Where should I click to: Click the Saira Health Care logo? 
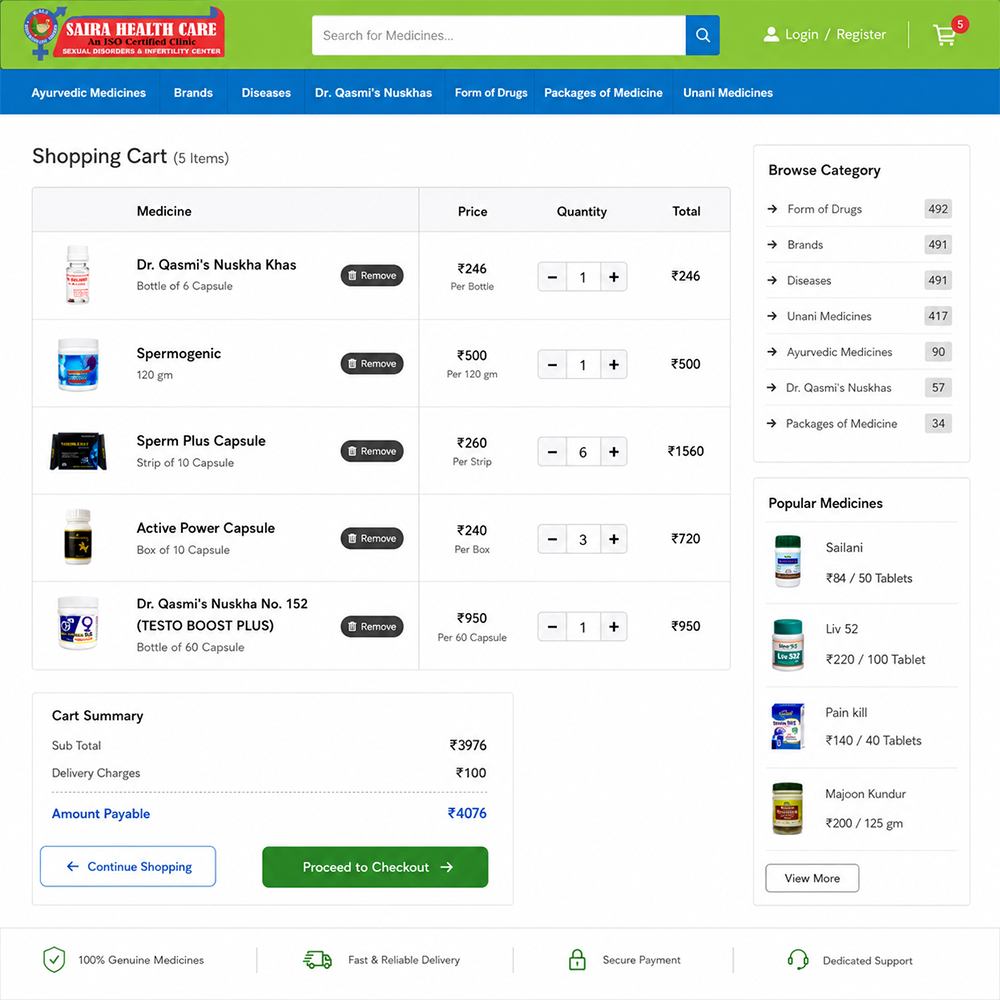coord(124,33)
